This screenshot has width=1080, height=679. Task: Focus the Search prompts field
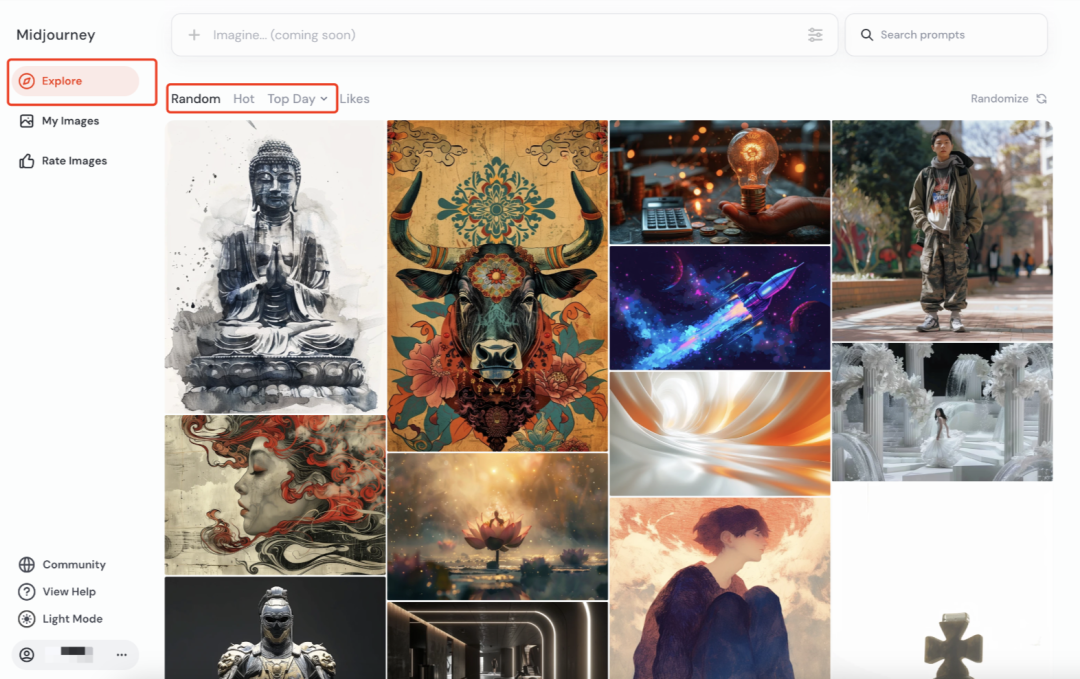point(955,35)
